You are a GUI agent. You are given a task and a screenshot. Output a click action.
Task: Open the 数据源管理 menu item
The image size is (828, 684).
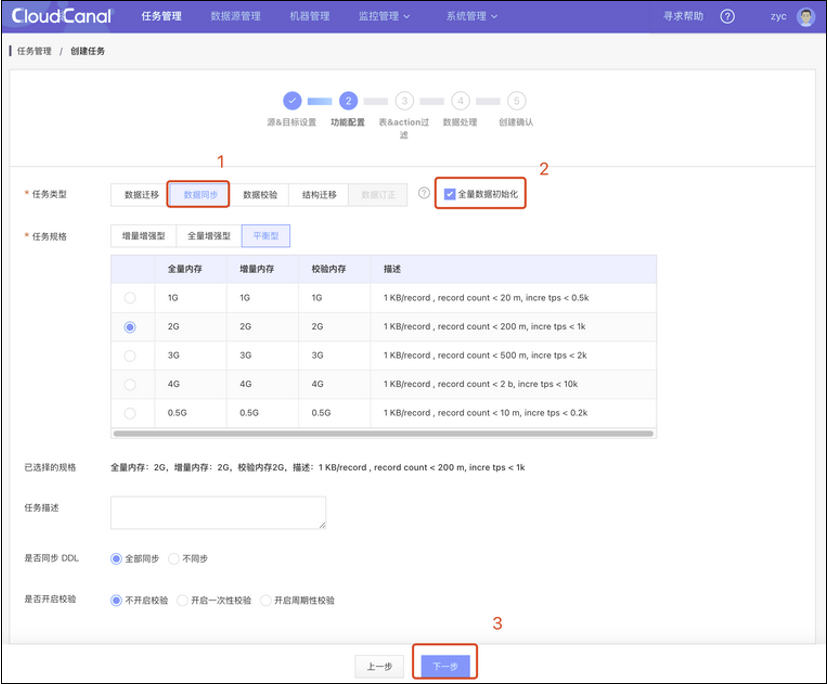[x=236, y=17]
